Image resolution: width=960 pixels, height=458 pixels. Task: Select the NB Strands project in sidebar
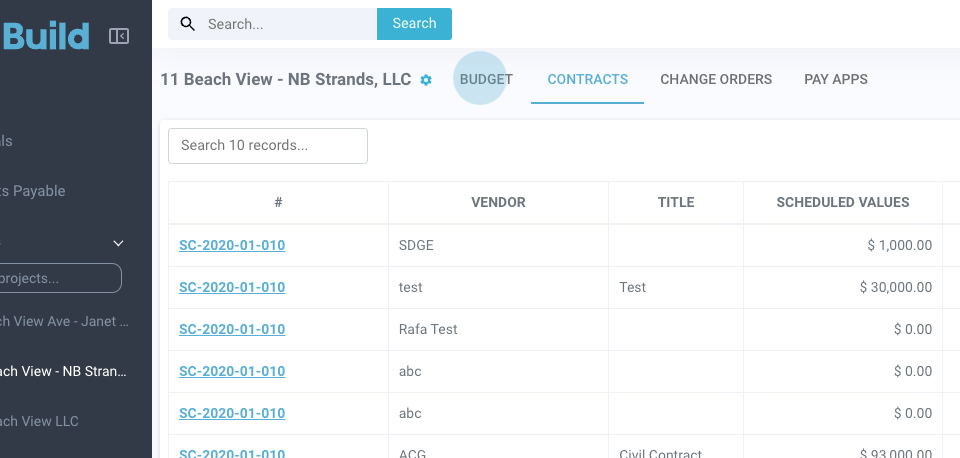(x=64, y=371)
